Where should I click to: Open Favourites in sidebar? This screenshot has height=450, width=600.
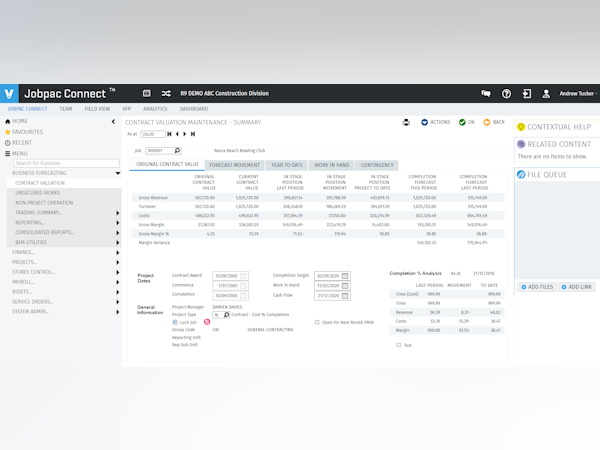[x=24, y=132]
